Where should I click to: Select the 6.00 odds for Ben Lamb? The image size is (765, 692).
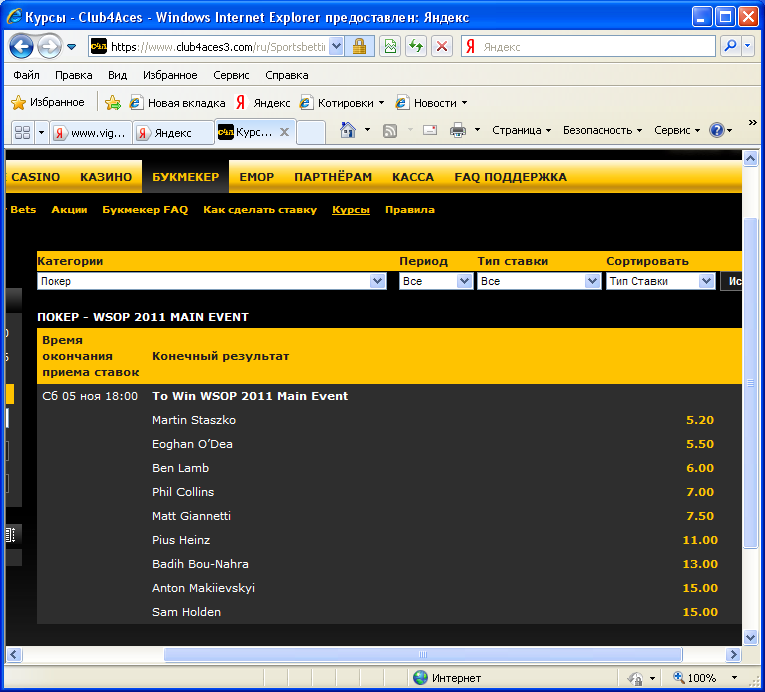700,468
